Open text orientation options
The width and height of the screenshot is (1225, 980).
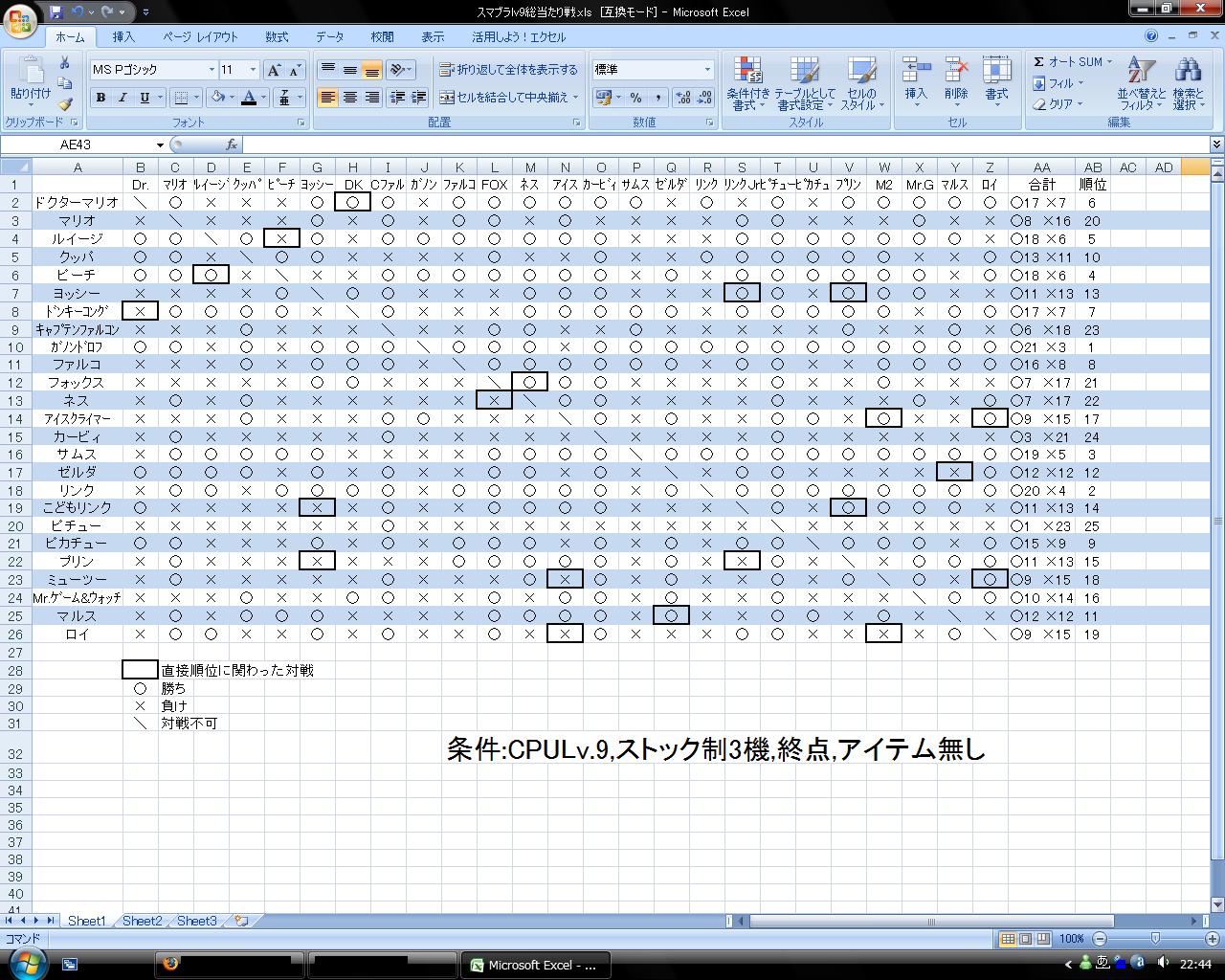click(401, 70)
